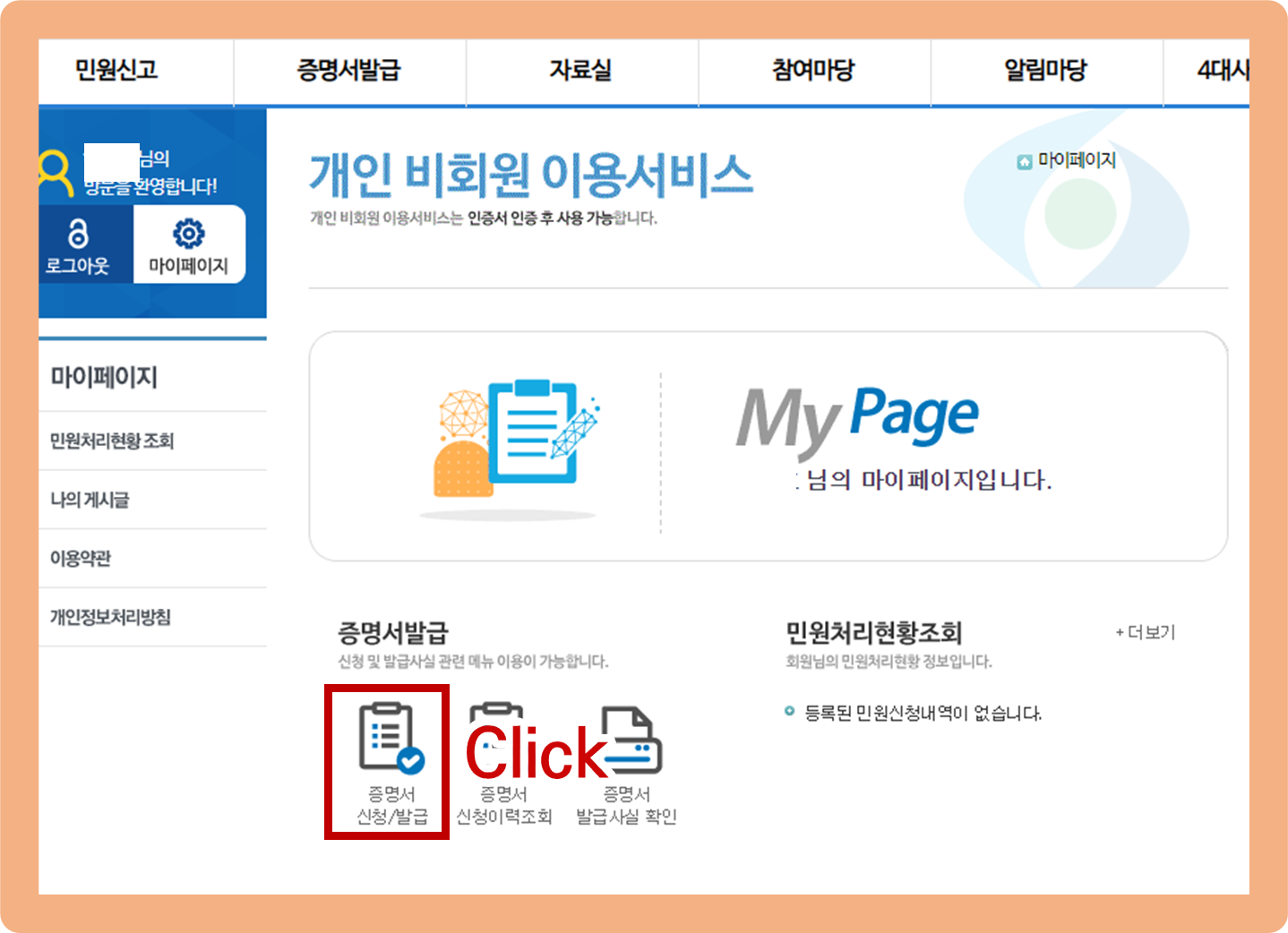Open the 증명서발급 top menu

coord(348,70)
